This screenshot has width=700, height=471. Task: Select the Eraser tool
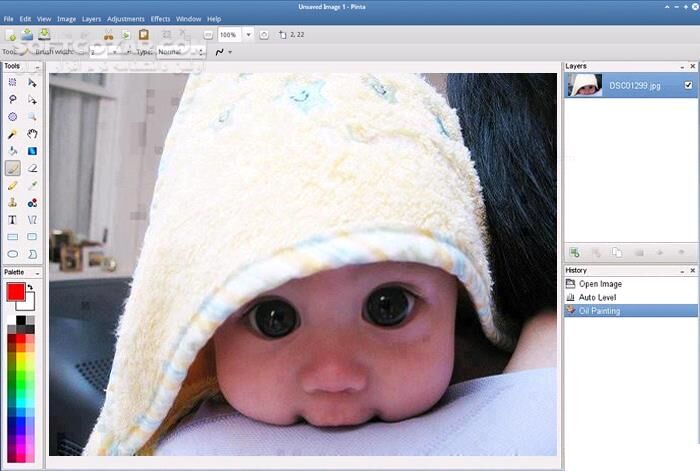coord(33,168)
